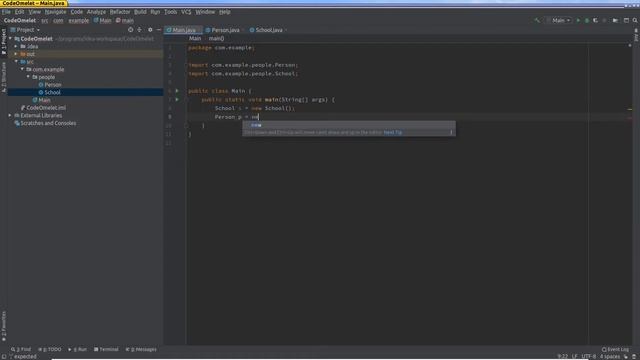Open Project Structure icon in toolbar
This screenshot has height=360, width=640.
[x=615, y=20]
